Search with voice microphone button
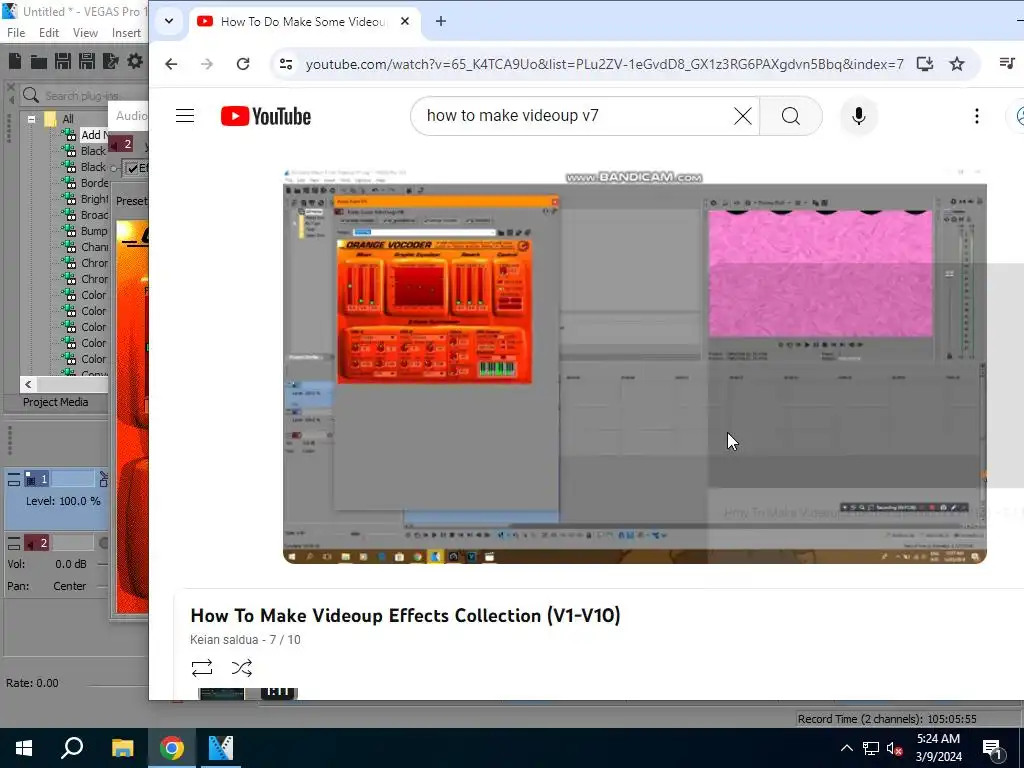This screenshot has height=768, width=1024. pyautogui.click(x=859, y=116)
